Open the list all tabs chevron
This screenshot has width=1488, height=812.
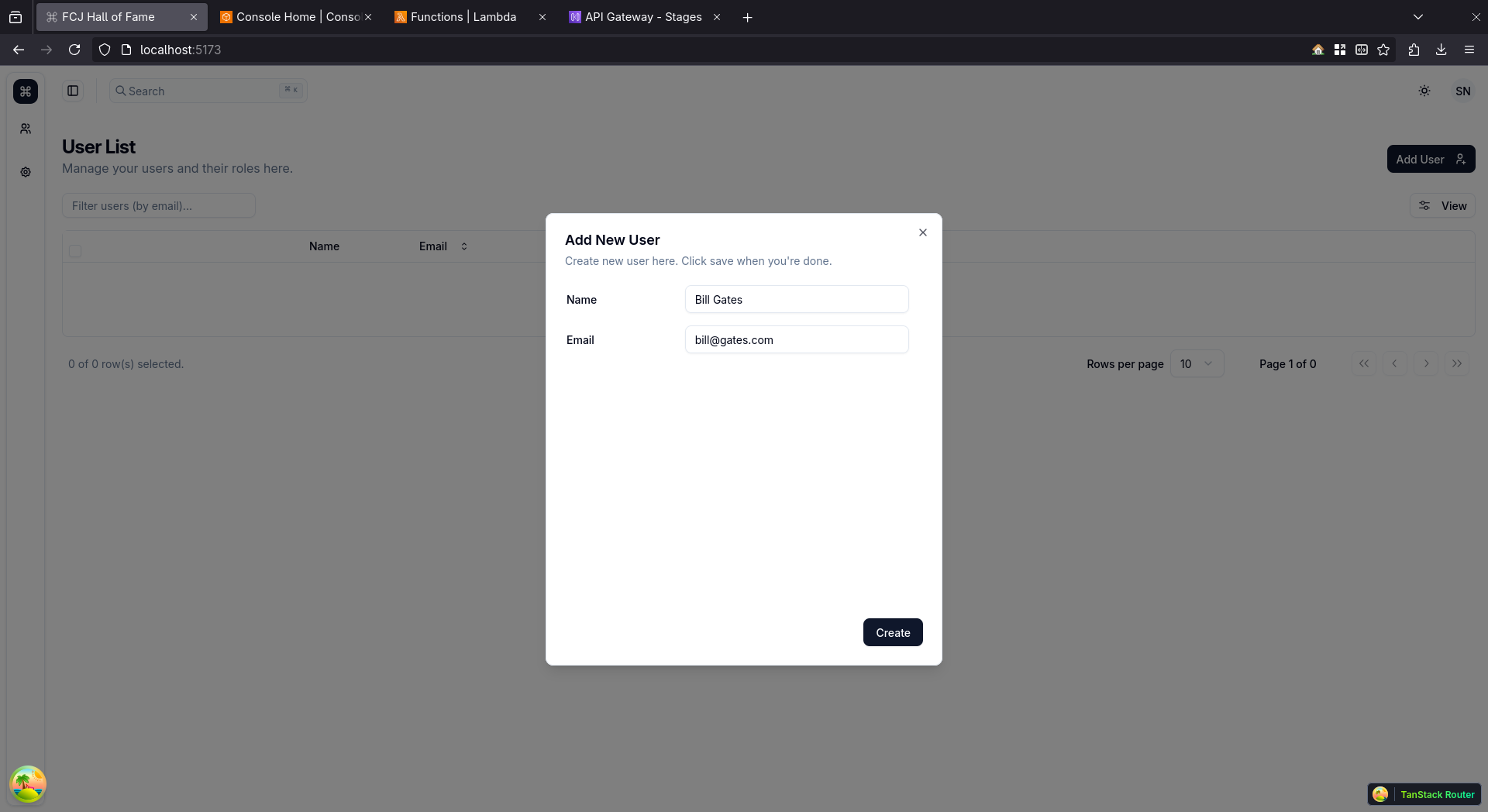(1418, 17)
